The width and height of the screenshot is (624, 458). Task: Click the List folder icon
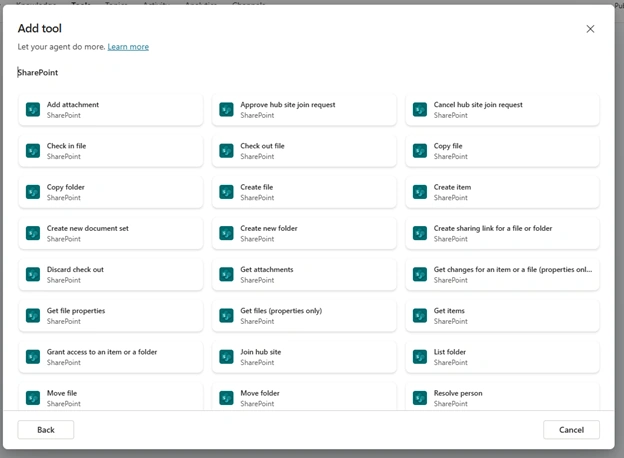coord(420,357)
